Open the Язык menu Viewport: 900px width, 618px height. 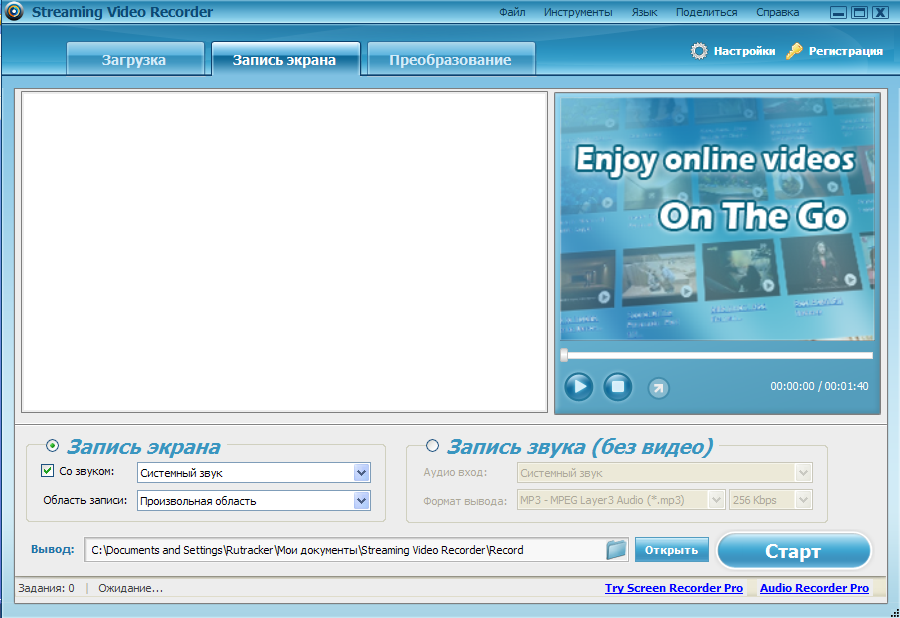point(645,12)
